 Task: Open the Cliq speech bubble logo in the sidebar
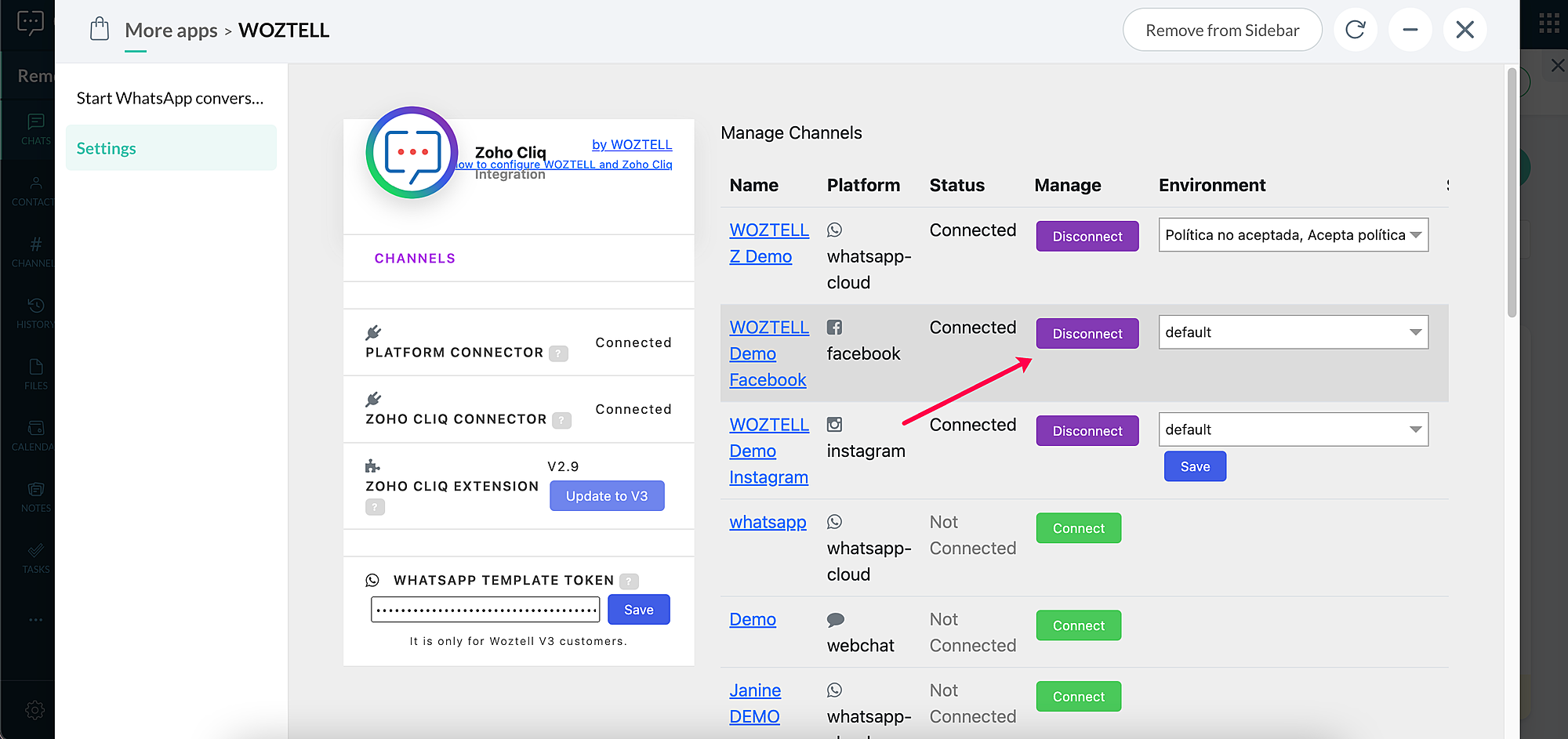[30, 22]
